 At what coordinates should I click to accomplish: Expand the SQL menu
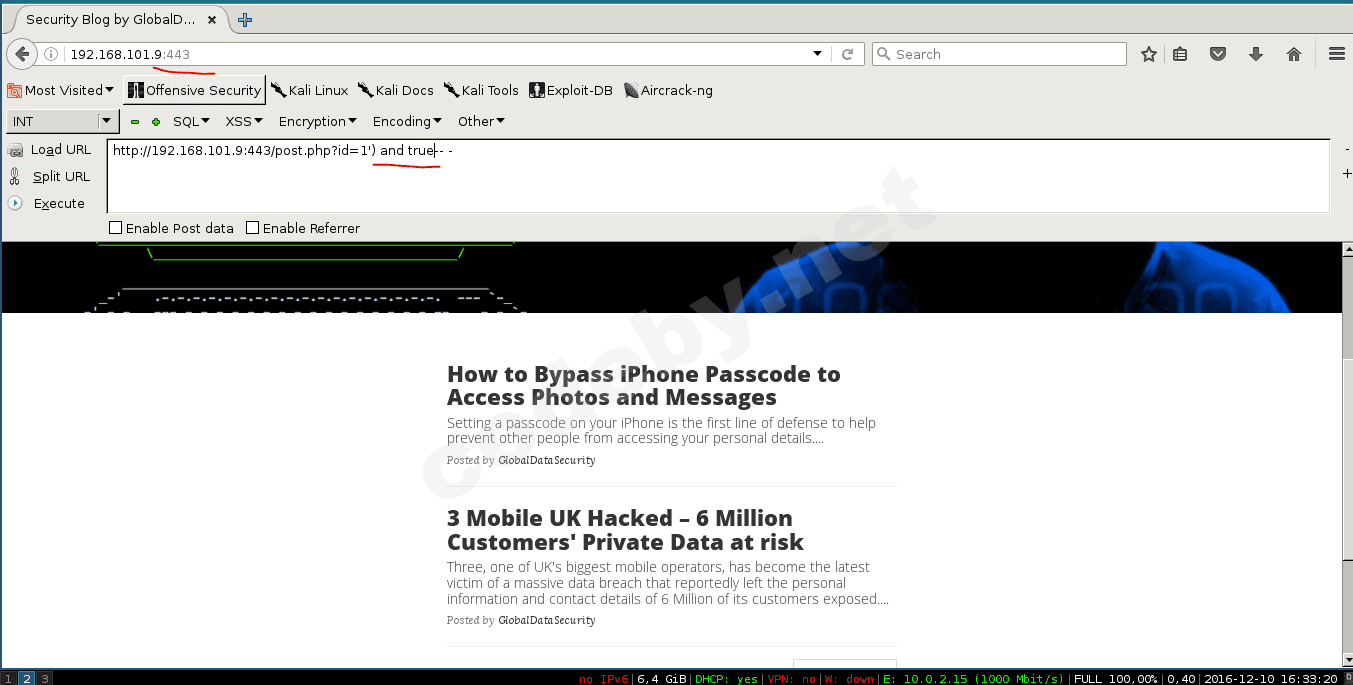tap(191, 121)
